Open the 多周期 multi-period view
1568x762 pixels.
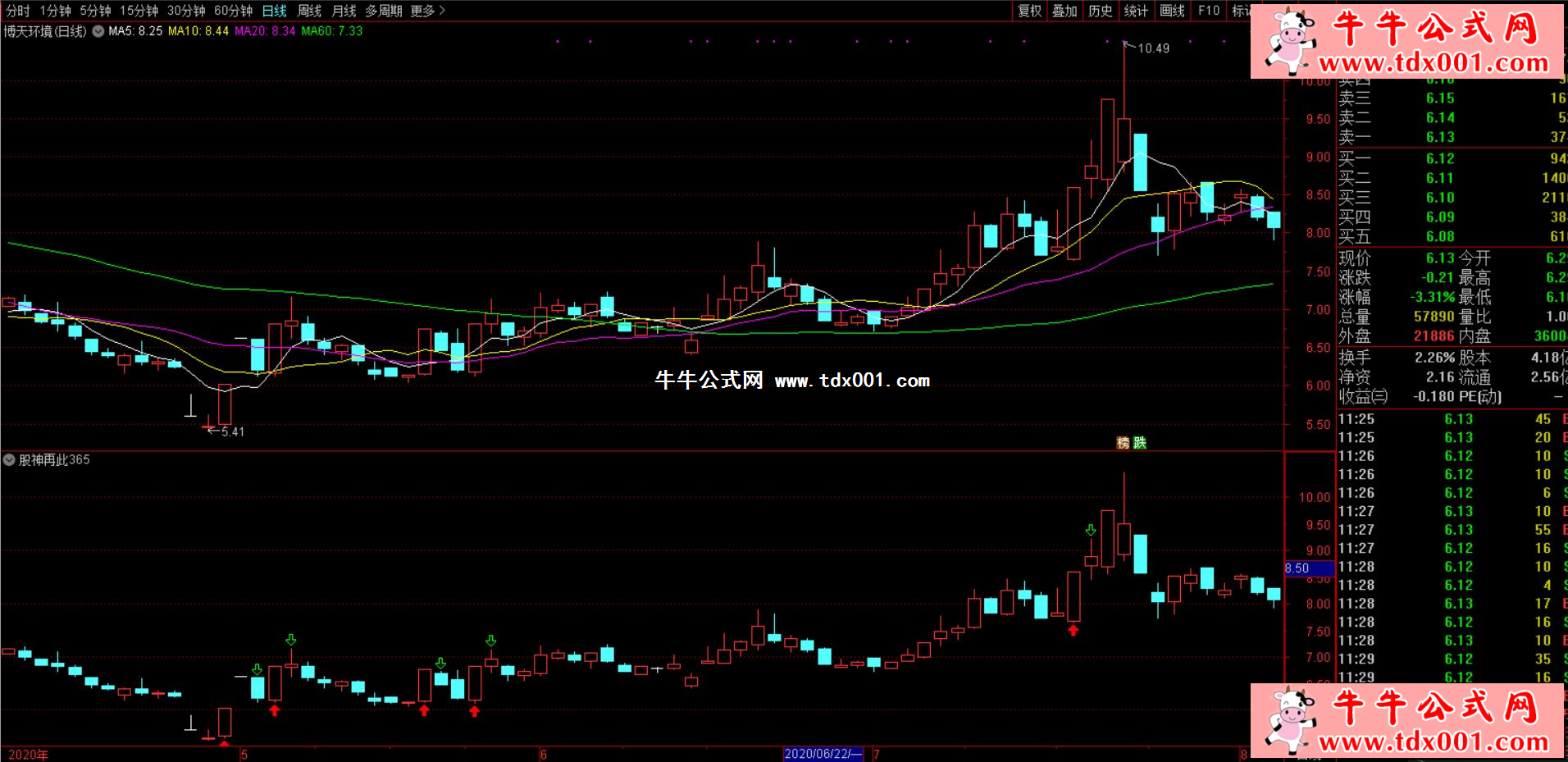click(x=383, y=11)
